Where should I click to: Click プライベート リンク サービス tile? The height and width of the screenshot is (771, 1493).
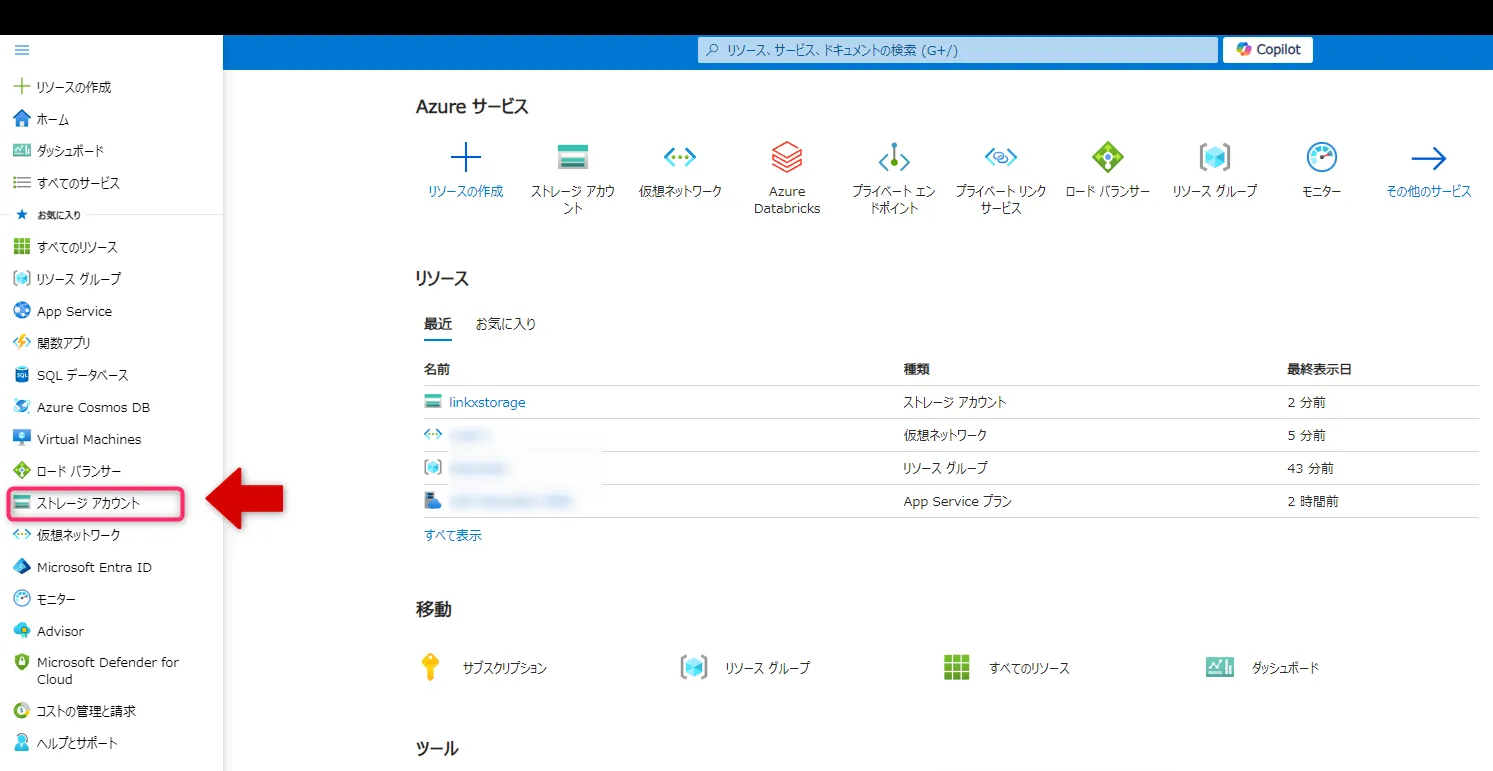pyautogui.click(x=1001, y=177)
